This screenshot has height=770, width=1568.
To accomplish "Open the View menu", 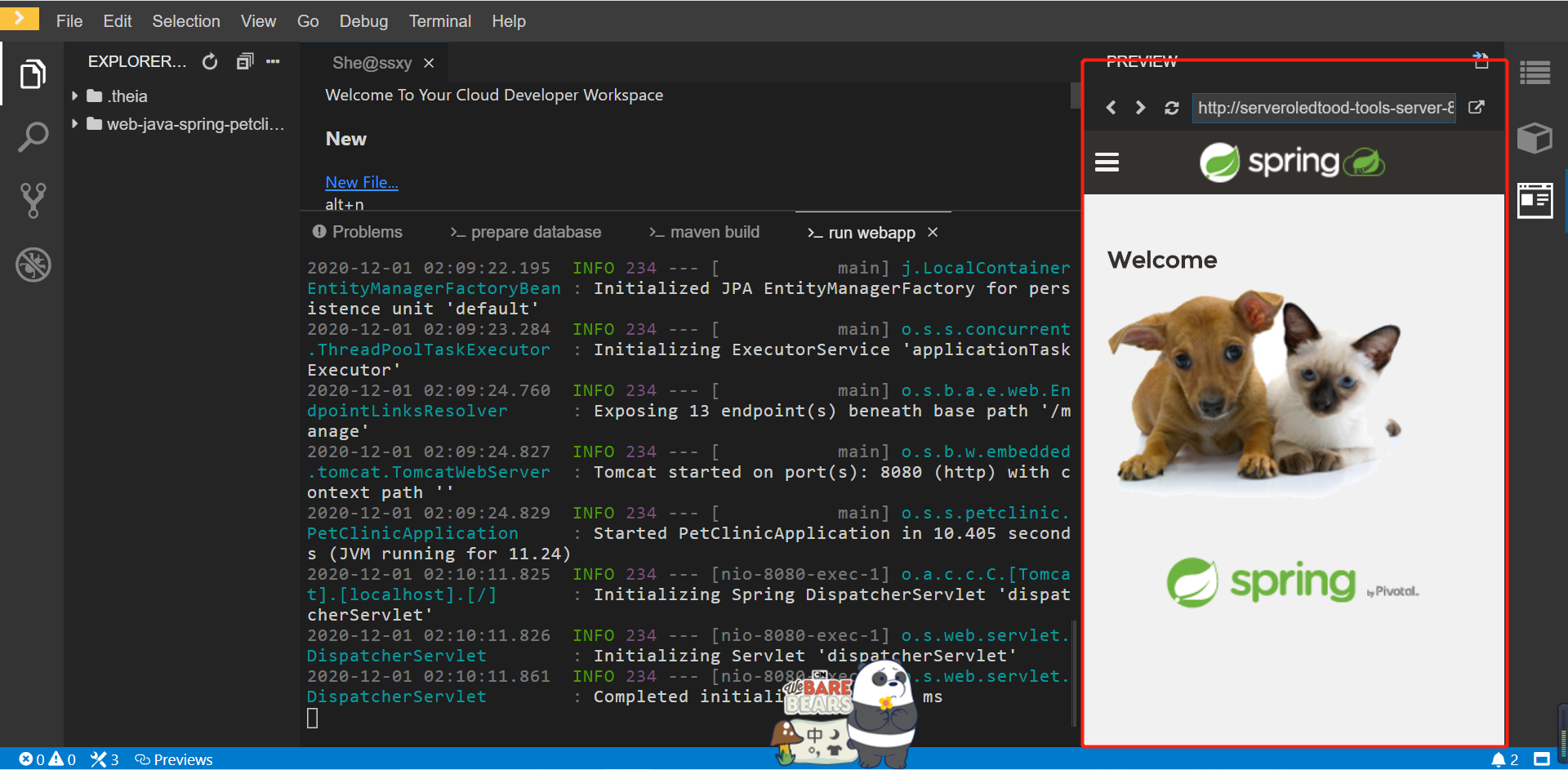I will 258,21.
